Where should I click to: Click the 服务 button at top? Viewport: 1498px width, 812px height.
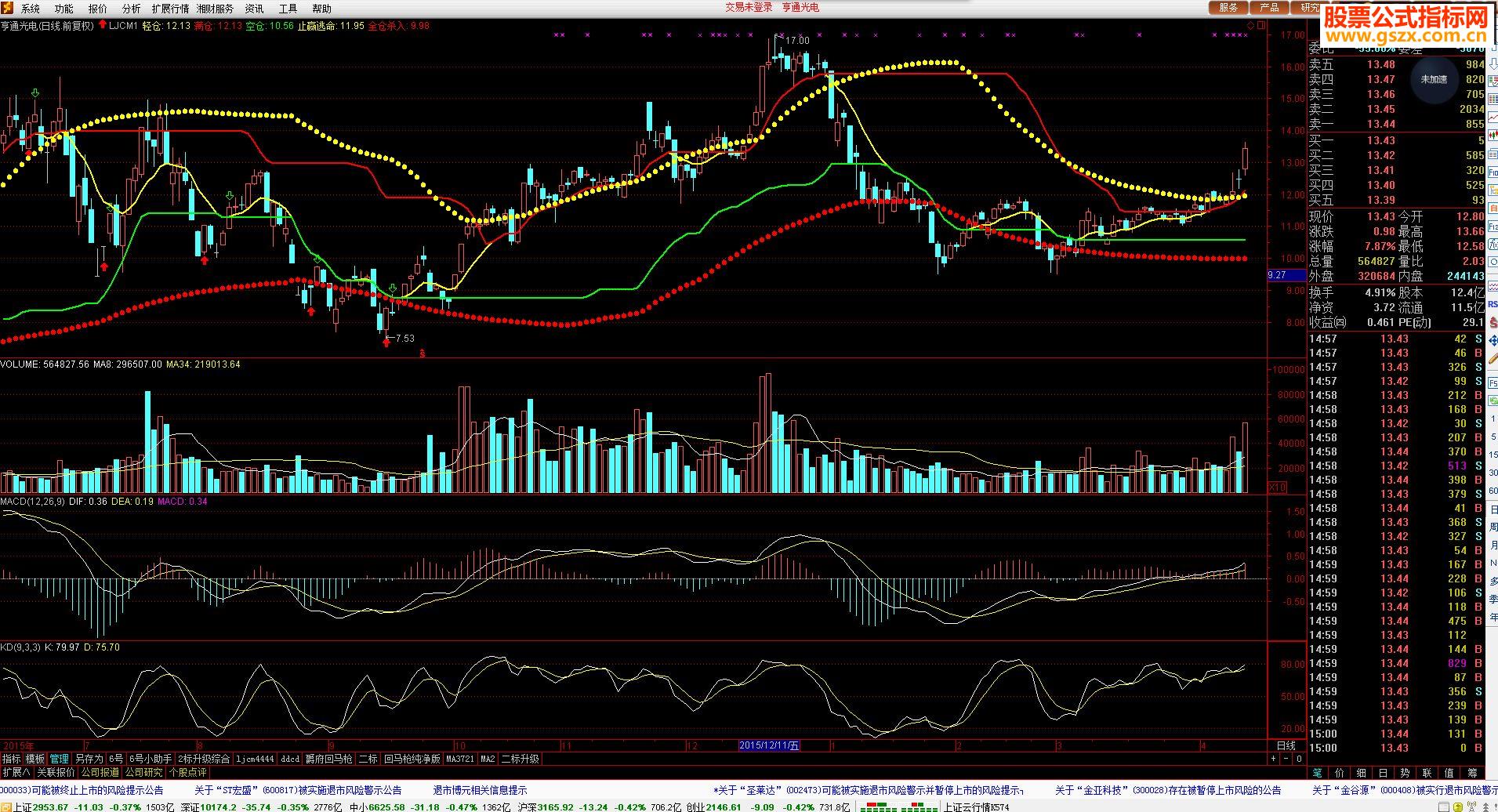[1228, 8]
